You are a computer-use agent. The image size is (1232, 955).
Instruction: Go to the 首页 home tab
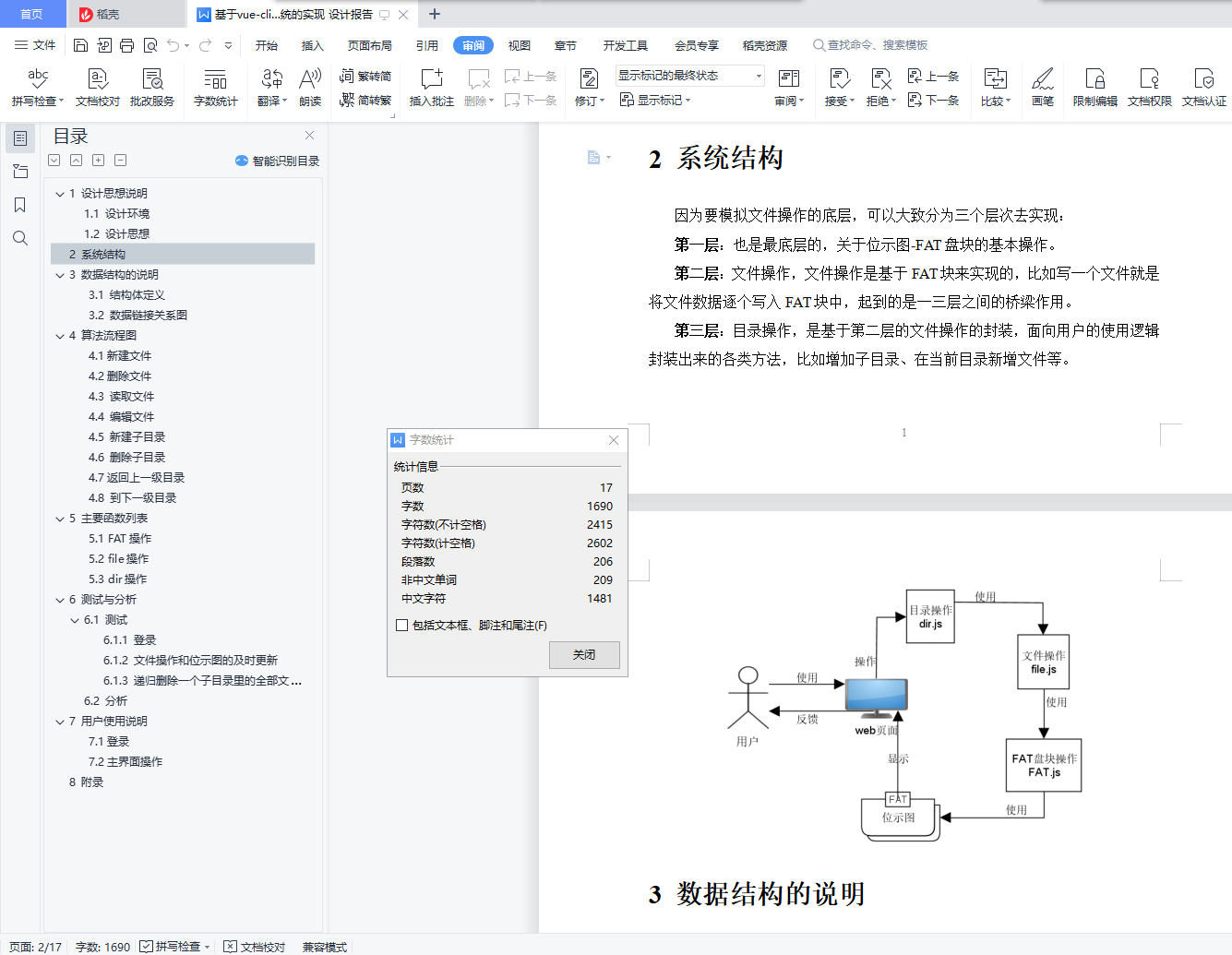32,14
